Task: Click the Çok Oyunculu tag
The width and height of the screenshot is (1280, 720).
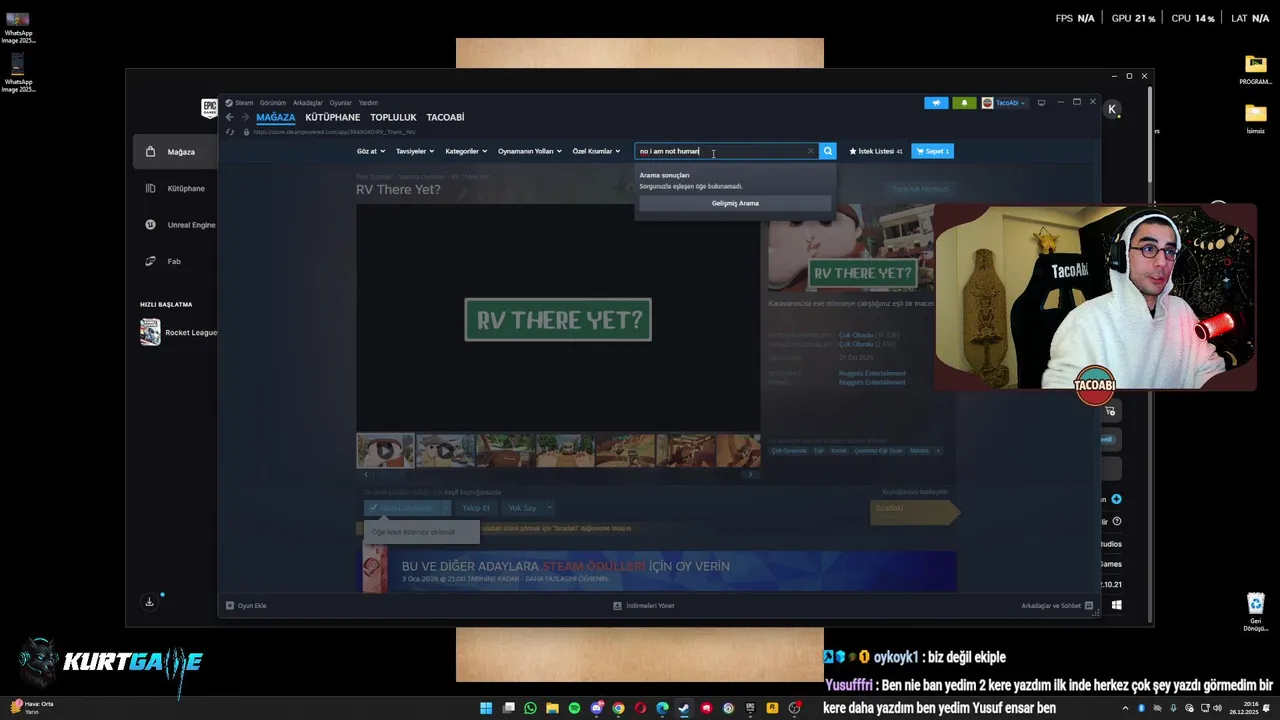Action: click(x=789, y=451)
